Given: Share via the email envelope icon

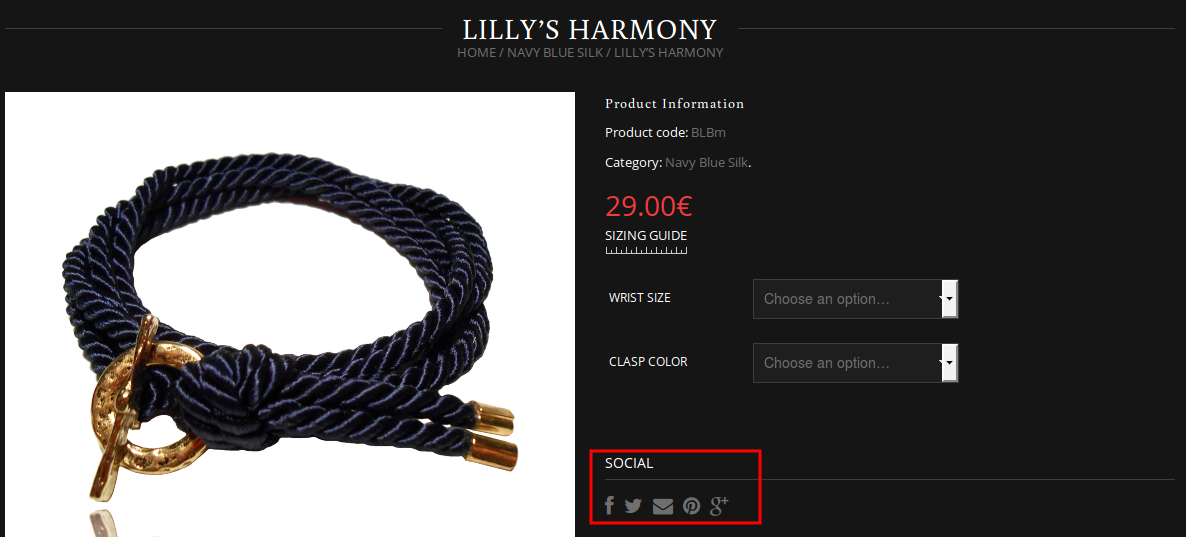Looking at the screenshot, I should (663, 506).
